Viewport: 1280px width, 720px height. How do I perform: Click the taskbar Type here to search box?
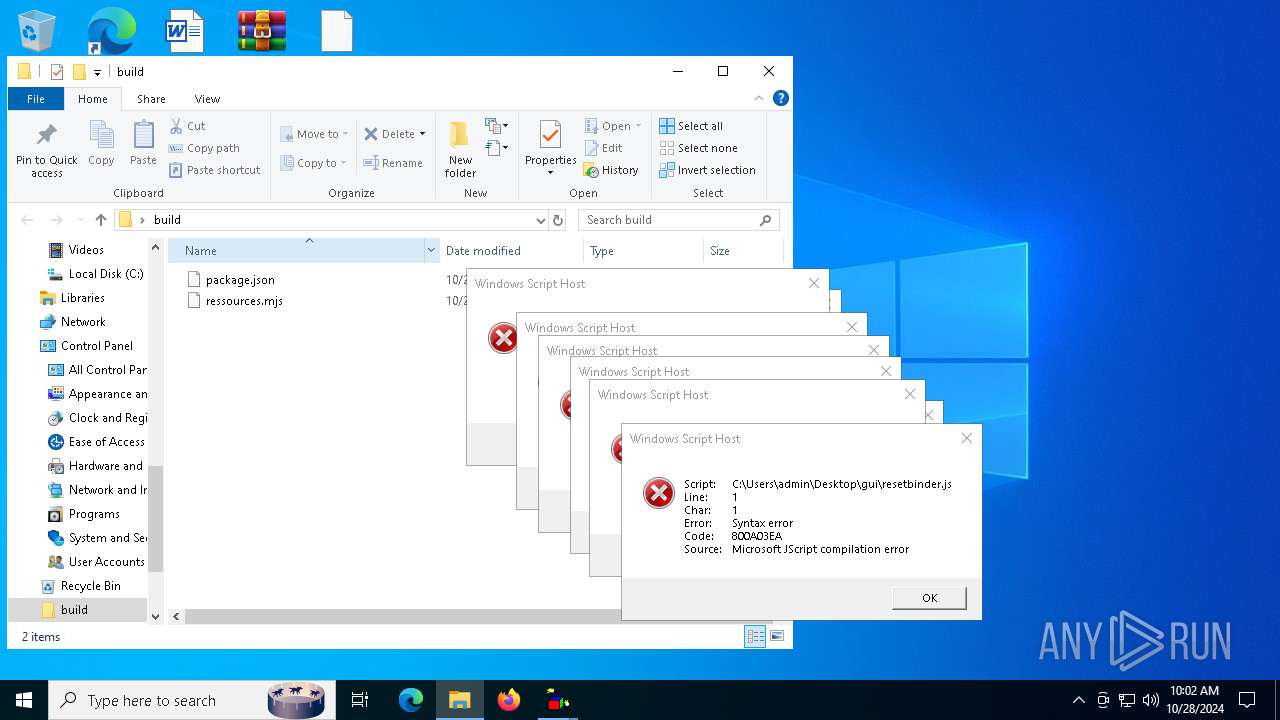[x=190, y=700]
